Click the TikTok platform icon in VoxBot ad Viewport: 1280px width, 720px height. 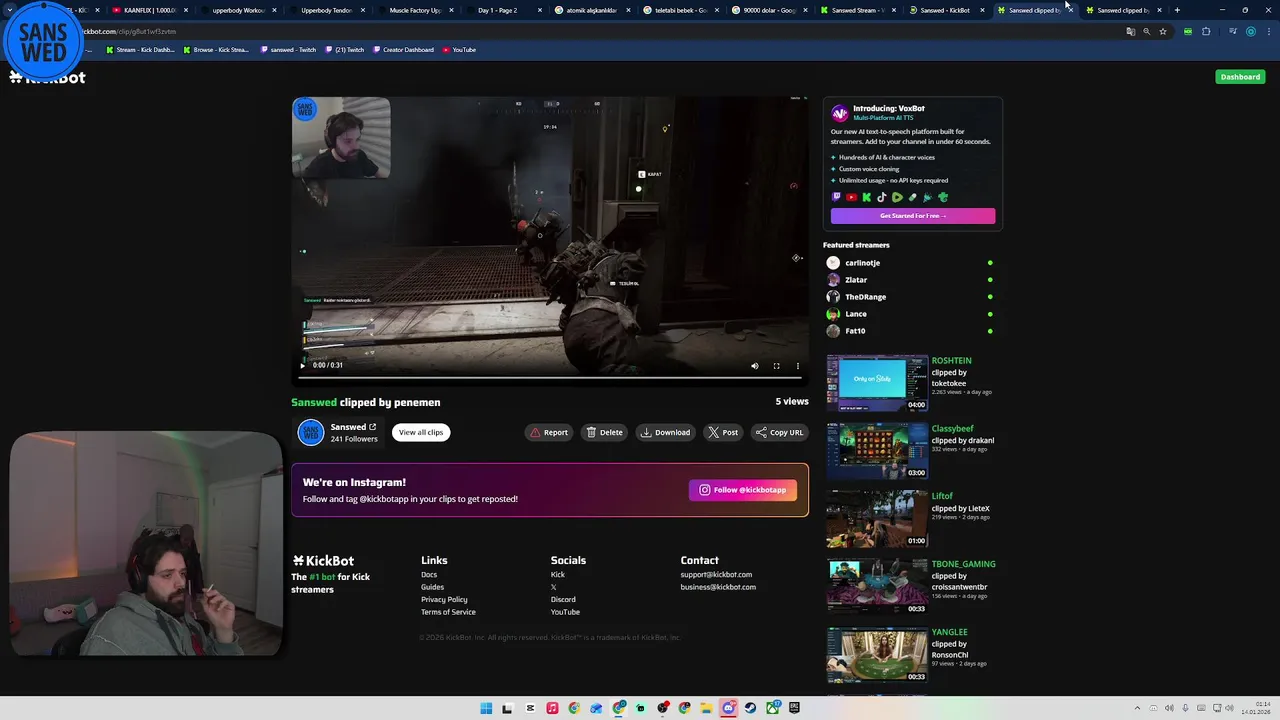881,198
